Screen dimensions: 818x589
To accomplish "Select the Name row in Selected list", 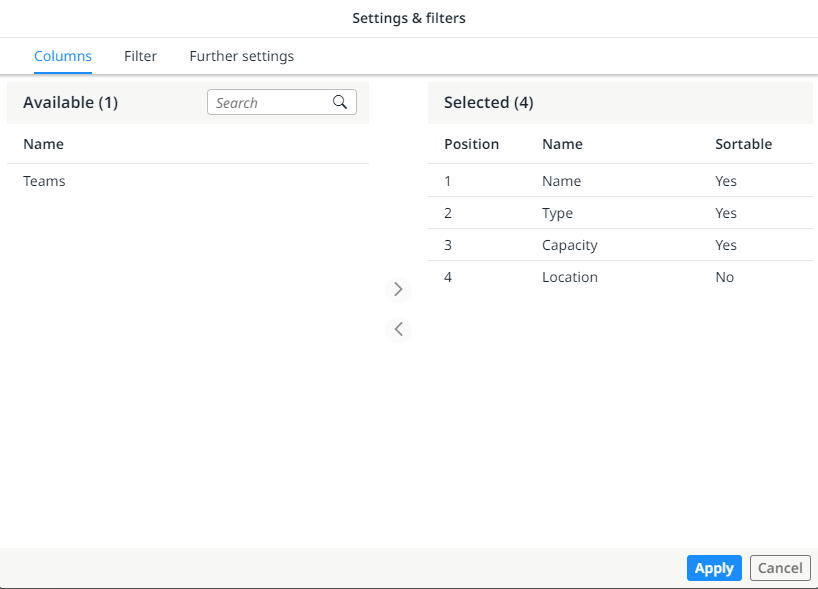I will 561,181.
